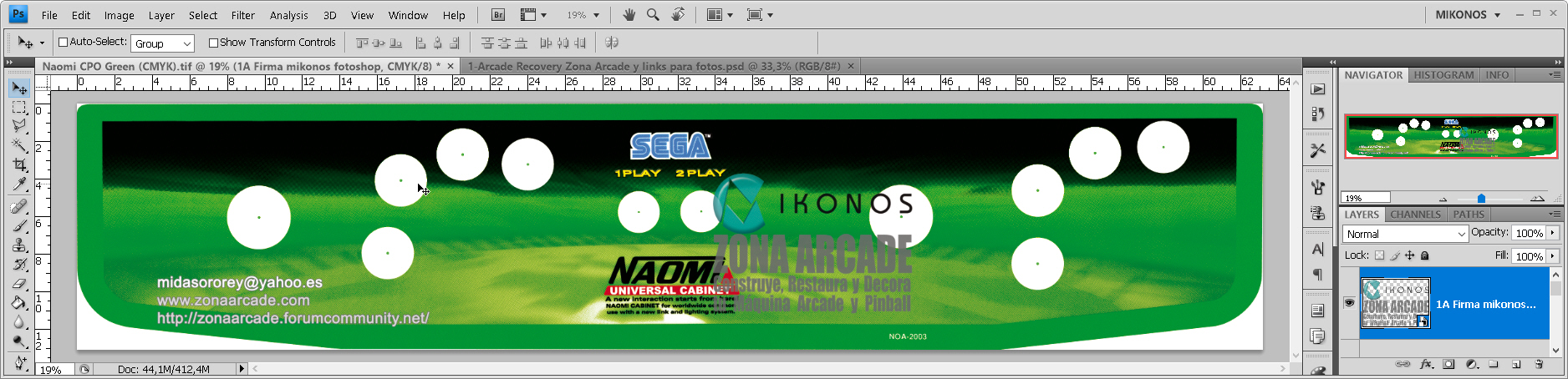Select the Pen tool

tap(19, 363)
